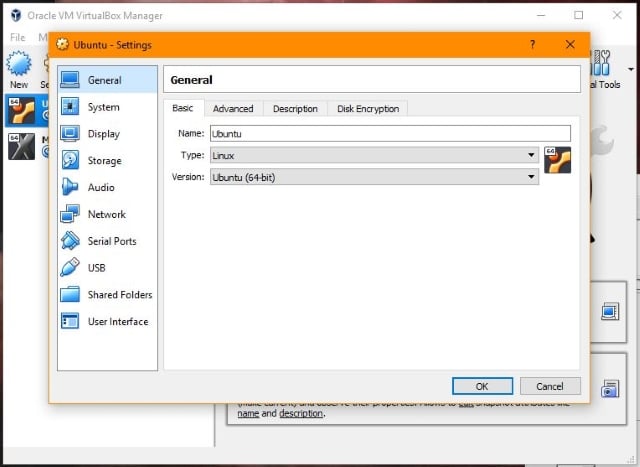Open the File menu in VirtualBox Manager
The height and width of the screenshot is (467, 640).
pos(18,38)
